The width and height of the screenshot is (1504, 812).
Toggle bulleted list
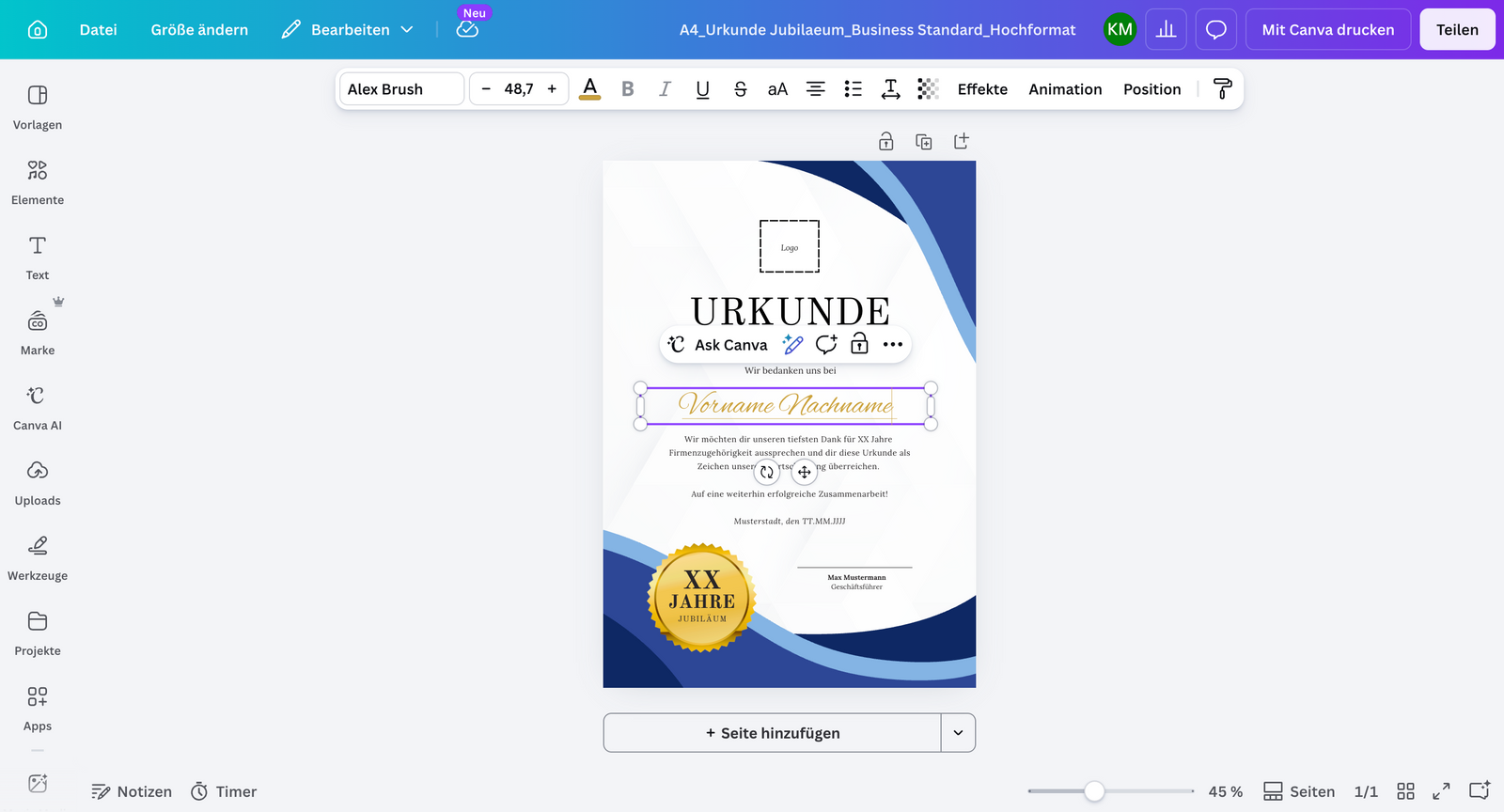(x=854, y=89)
